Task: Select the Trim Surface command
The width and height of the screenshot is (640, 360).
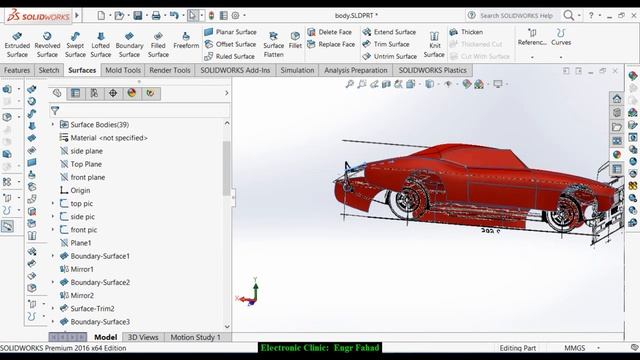Action: tap(386, 44)
